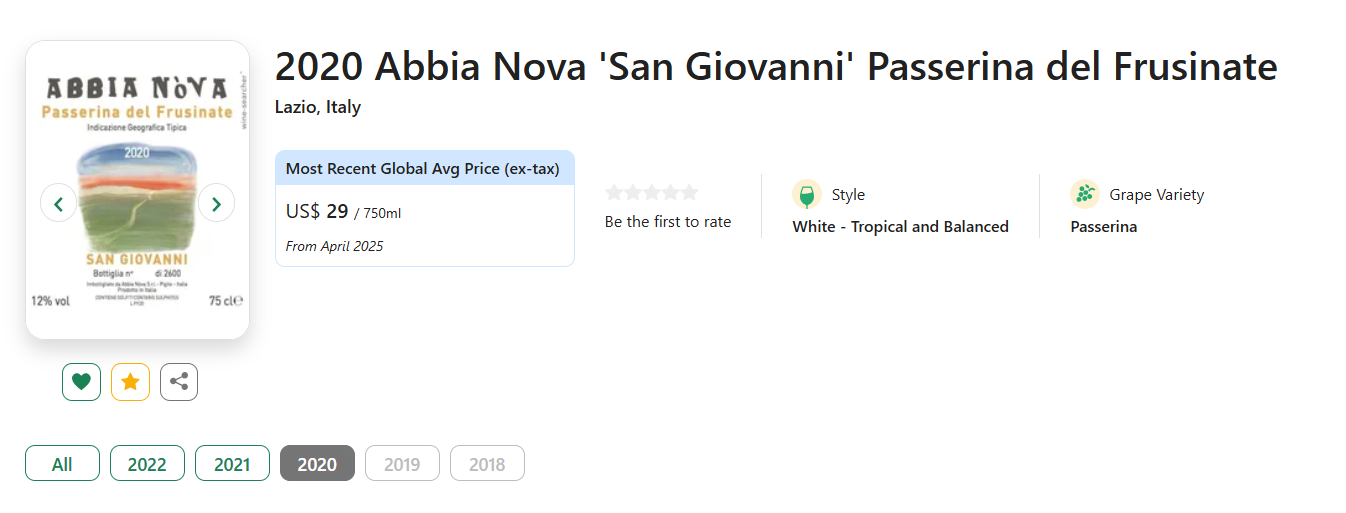Screen dimensions: 1346x513
Task: Show next label image with right arrow
Action: tap(216, 203)
